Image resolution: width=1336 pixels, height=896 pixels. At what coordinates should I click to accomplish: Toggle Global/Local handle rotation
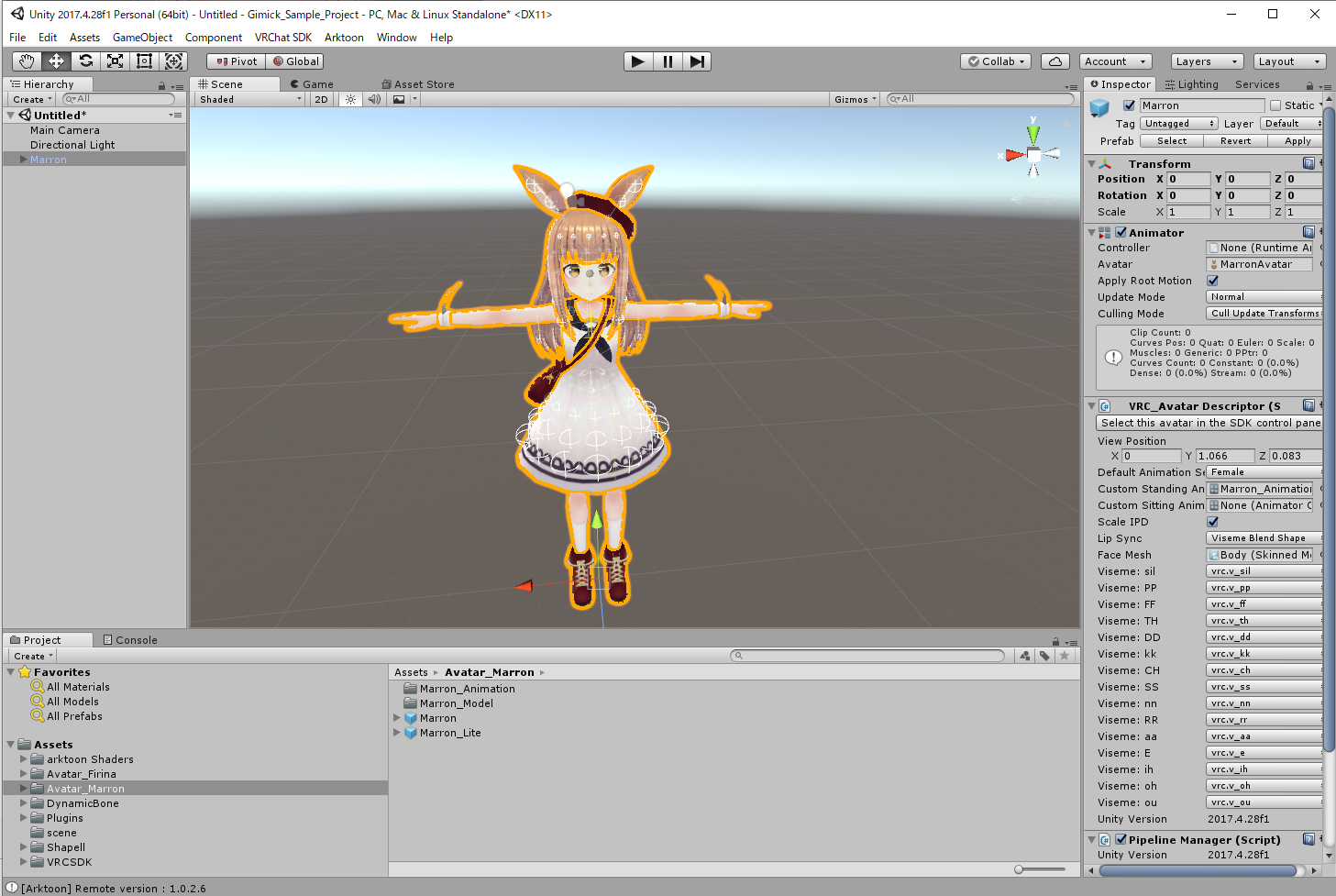coord(295,61)
